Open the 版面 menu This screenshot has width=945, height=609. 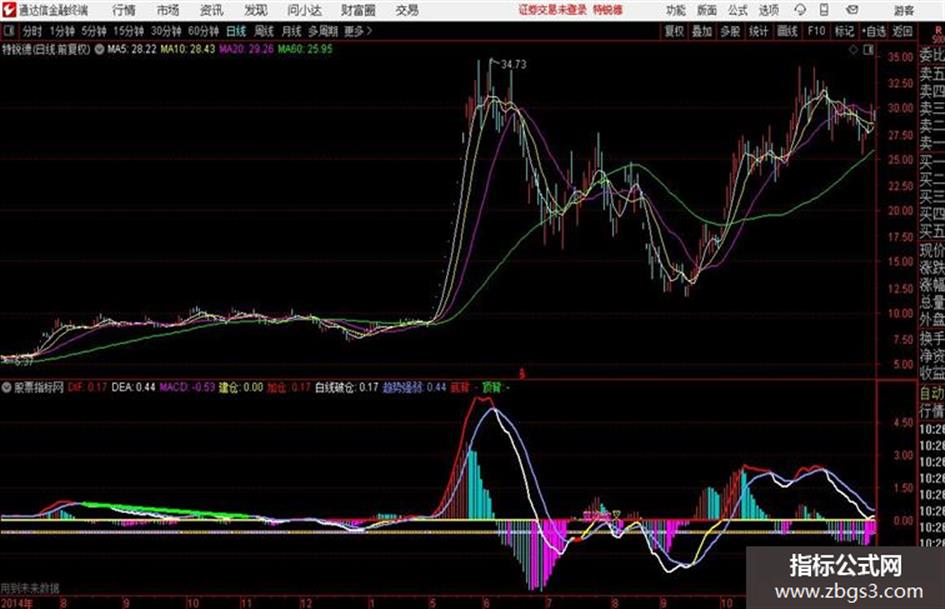pos(706,10)
